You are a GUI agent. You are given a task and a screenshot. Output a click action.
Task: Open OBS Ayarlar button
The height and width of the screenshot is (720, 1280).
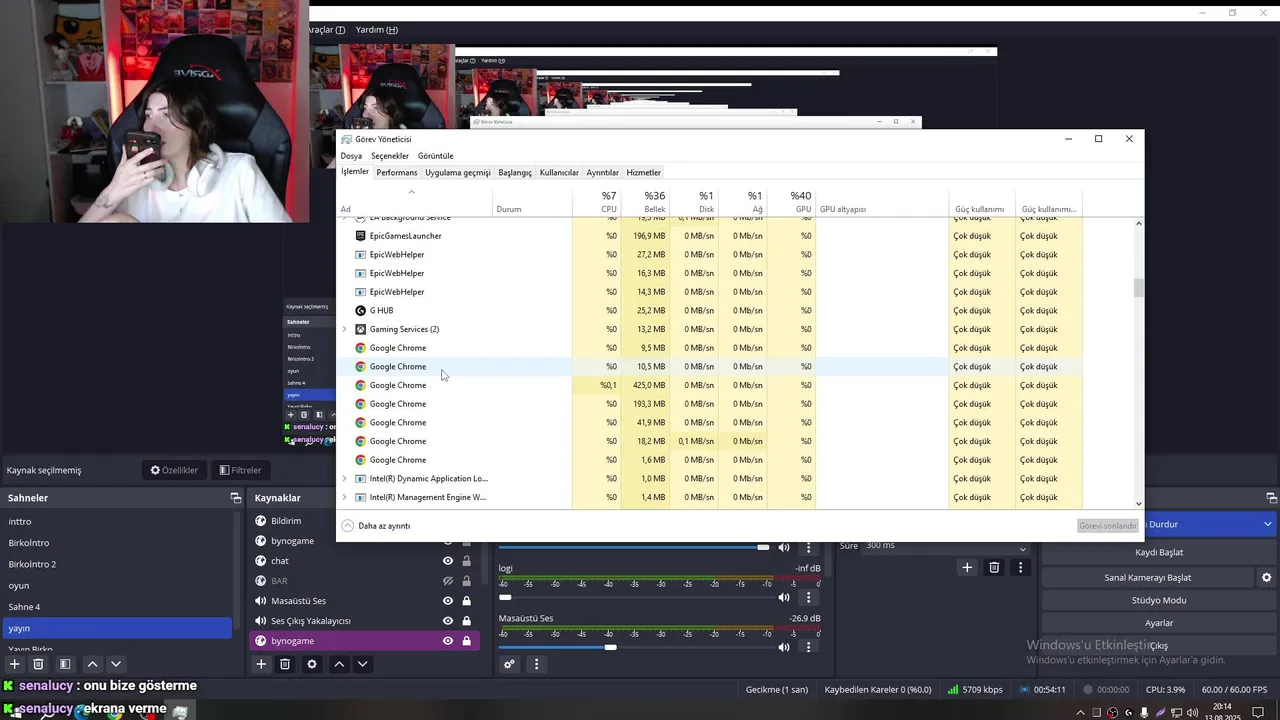pyautogui.click(x=1159, y=623)
